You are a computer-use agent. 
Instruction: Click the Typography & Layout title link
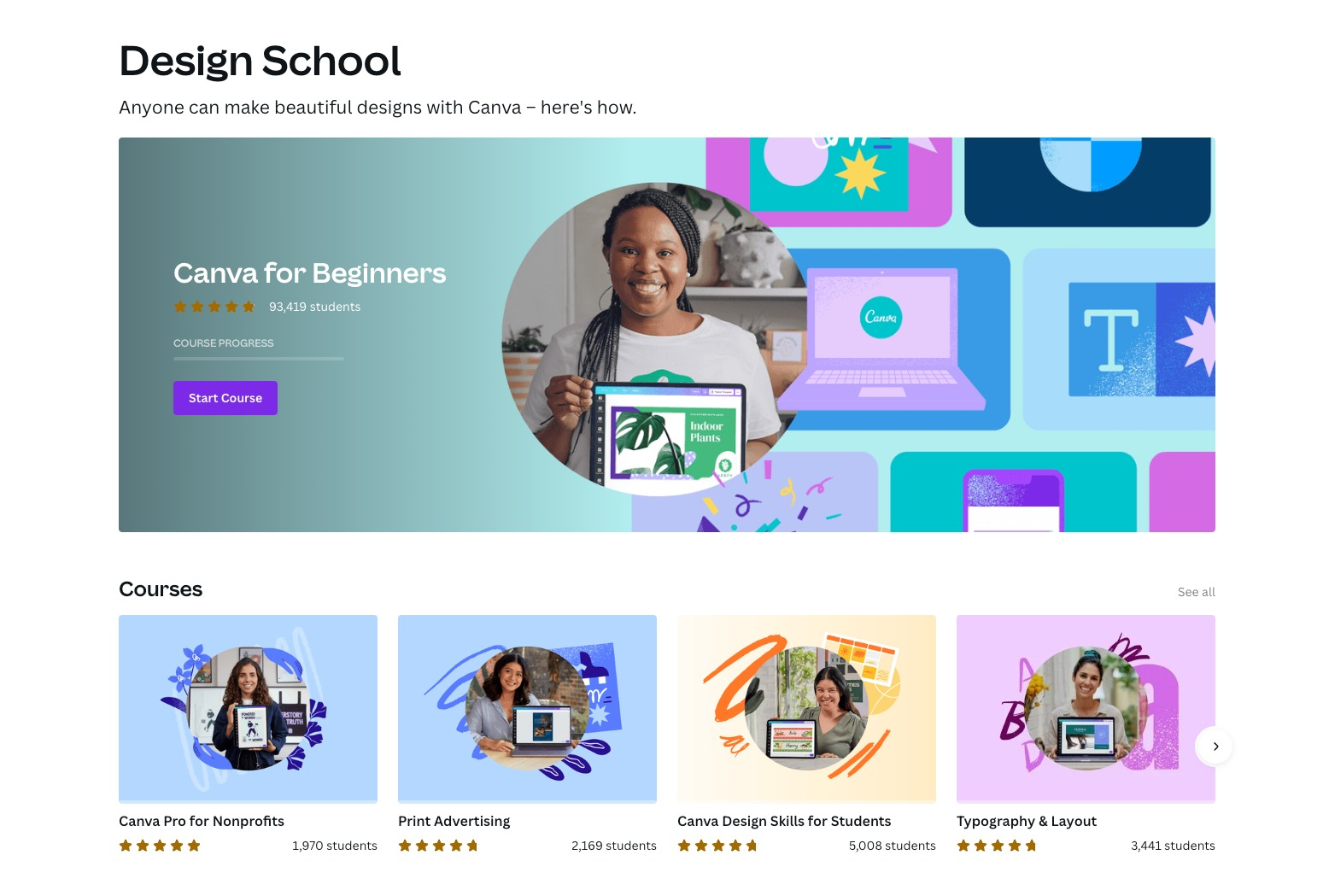[x=1027, y=821]
